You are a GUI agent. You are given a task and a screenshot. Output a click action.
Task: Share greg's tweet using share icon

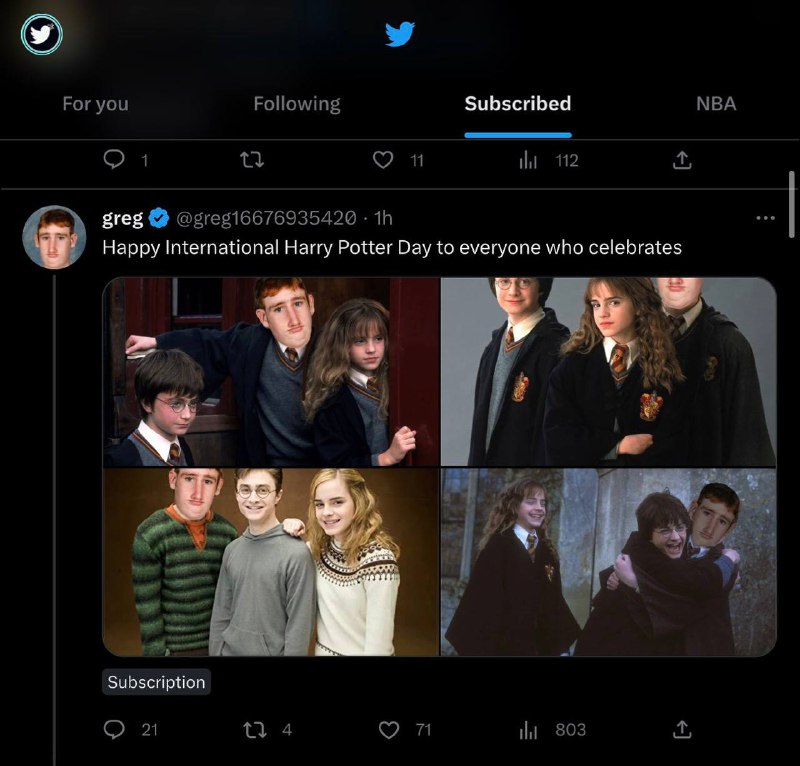point(682,730)
